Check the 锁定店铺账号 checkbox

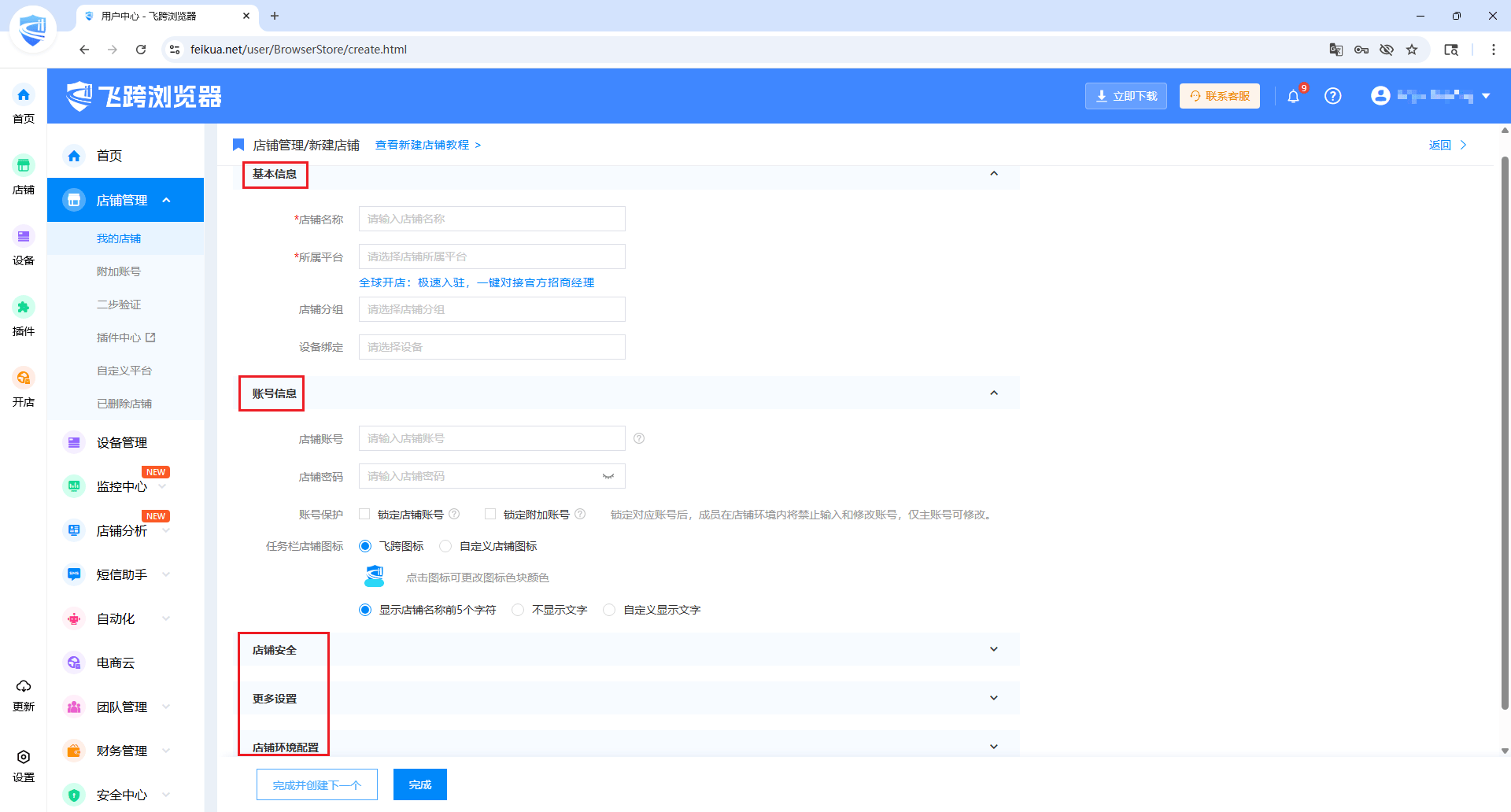[x=364, y=515]
